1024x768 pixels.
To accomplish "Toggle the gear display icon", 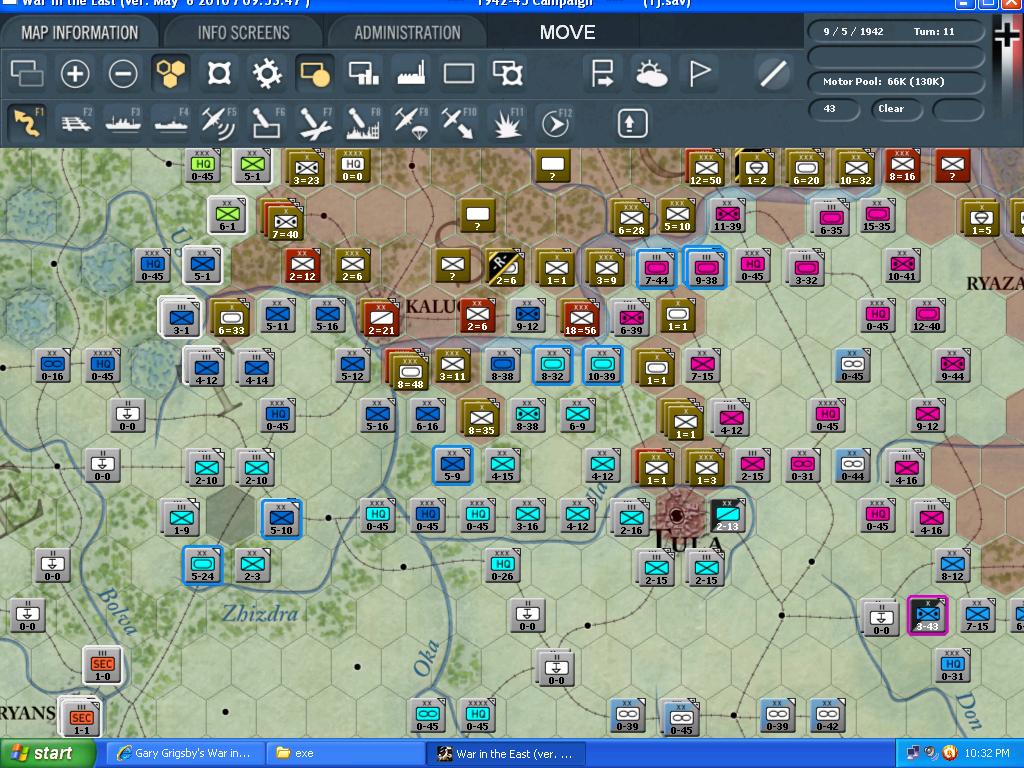I will pos(267,73).
